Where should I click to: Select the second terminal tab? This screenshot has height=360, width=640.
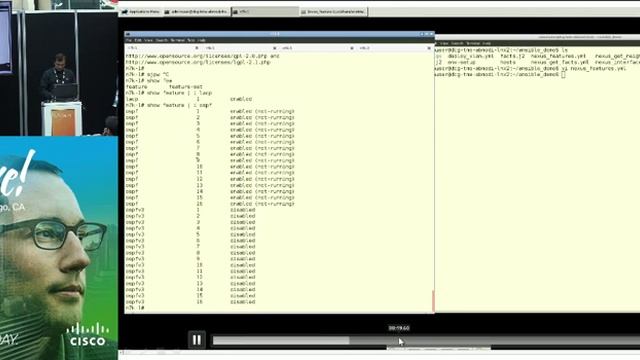click(238, 48)
